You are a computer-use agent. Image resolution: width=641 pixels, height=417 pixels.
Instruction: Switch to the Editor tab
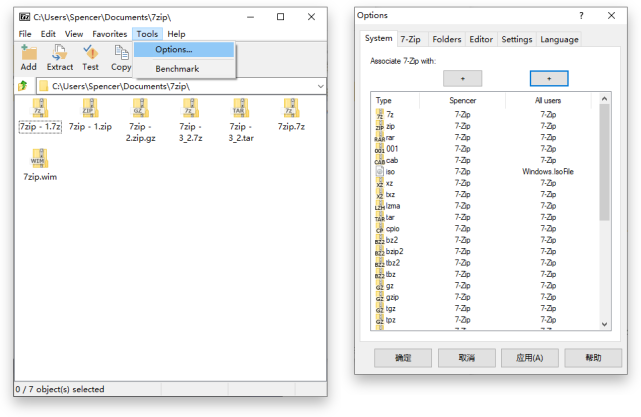(481, 39)
